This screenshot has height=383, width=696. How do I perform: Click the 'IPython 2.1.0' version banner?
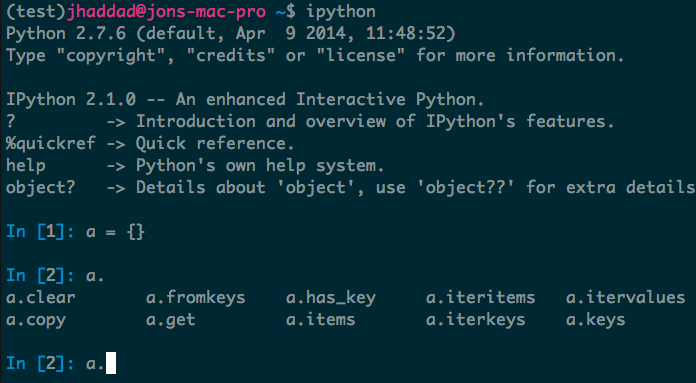[71, 100]
